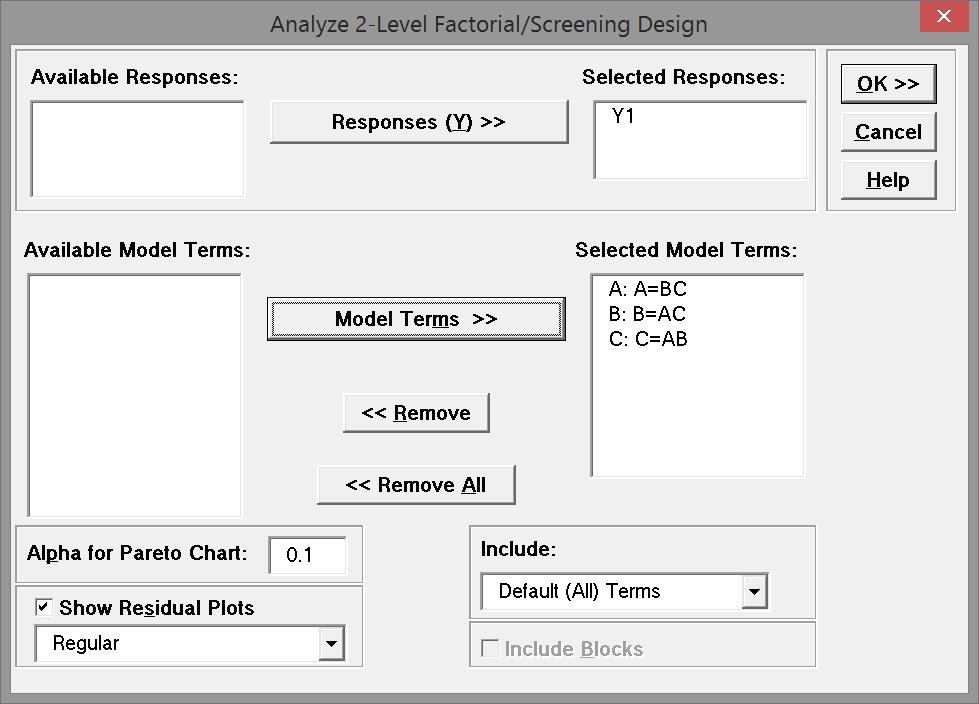
Task: Expand the Regular residual plots dropdown
Action: 331,644
